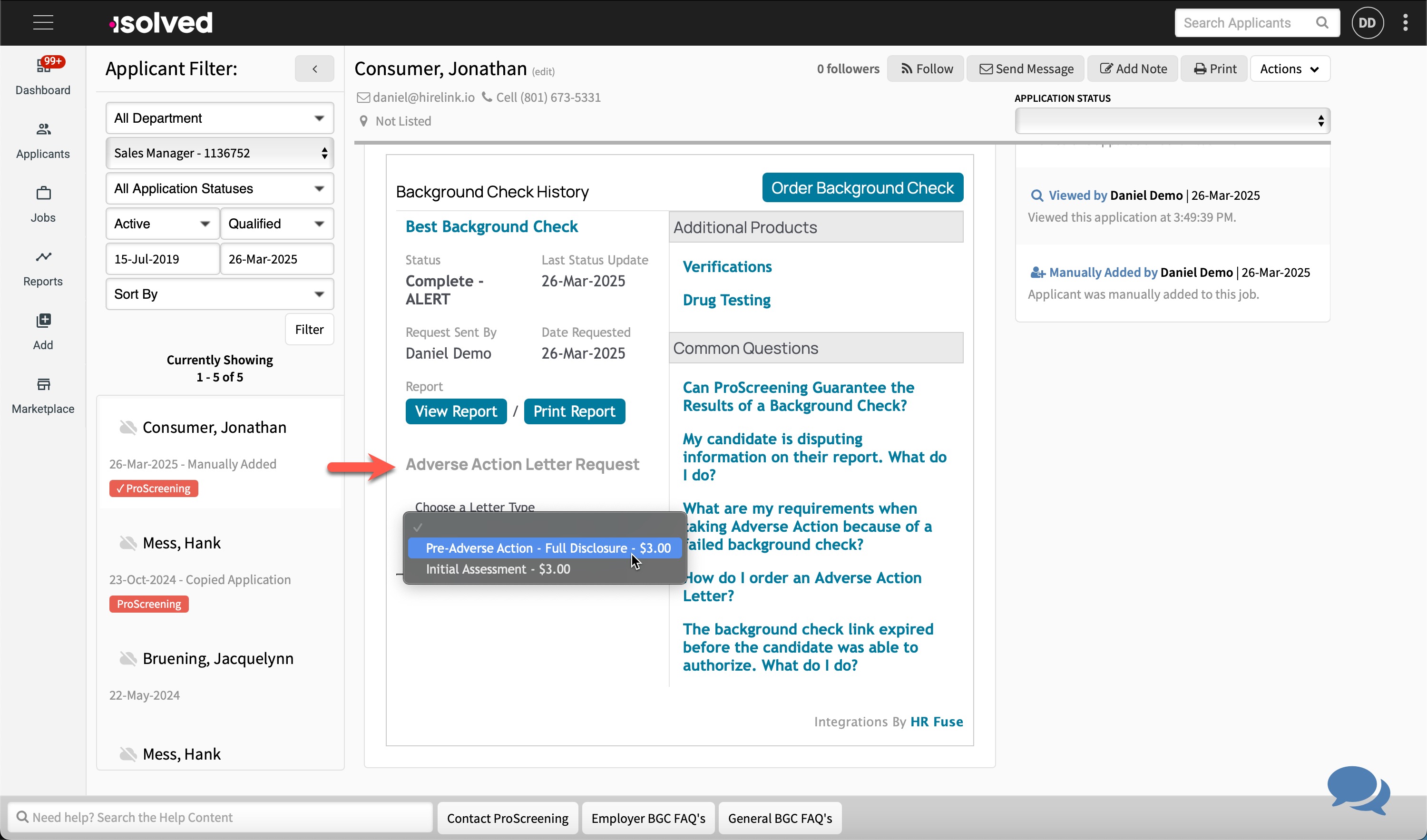Click the help content search field
This screenshot has height=840, width=1427.
click(220, 817)
